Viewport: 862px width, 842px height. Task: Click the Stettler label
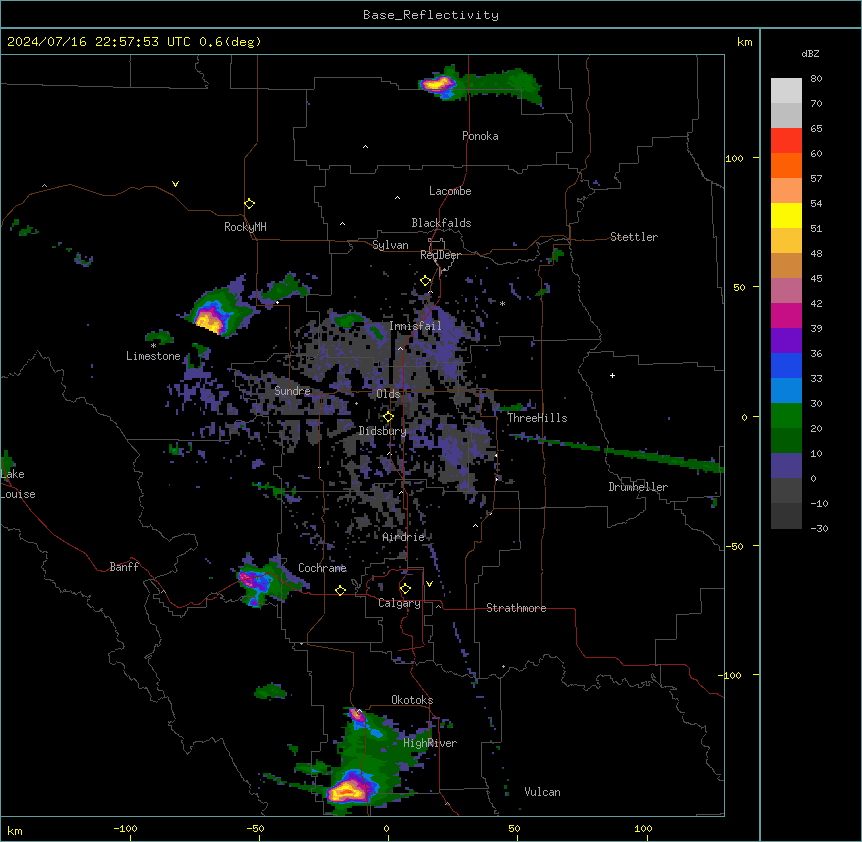(x=634, y=237)
